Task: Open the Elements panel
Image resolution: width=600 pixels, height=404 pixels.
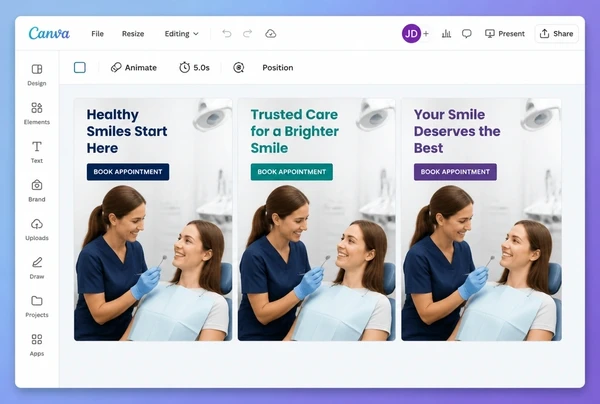Action: [x=37, y=113]
